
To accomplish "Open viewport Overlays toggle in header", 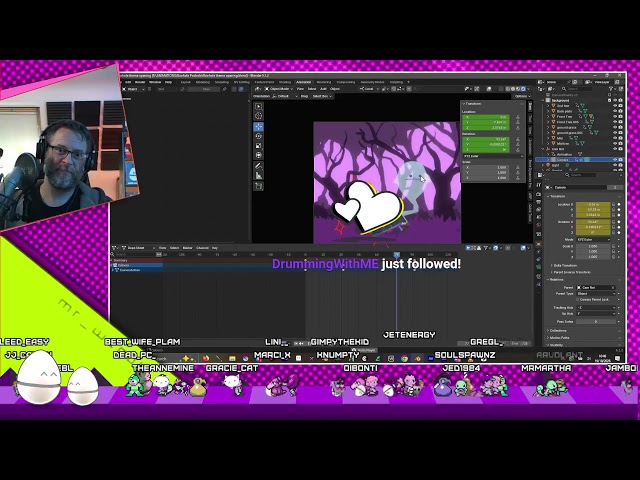I will (489, 89).
